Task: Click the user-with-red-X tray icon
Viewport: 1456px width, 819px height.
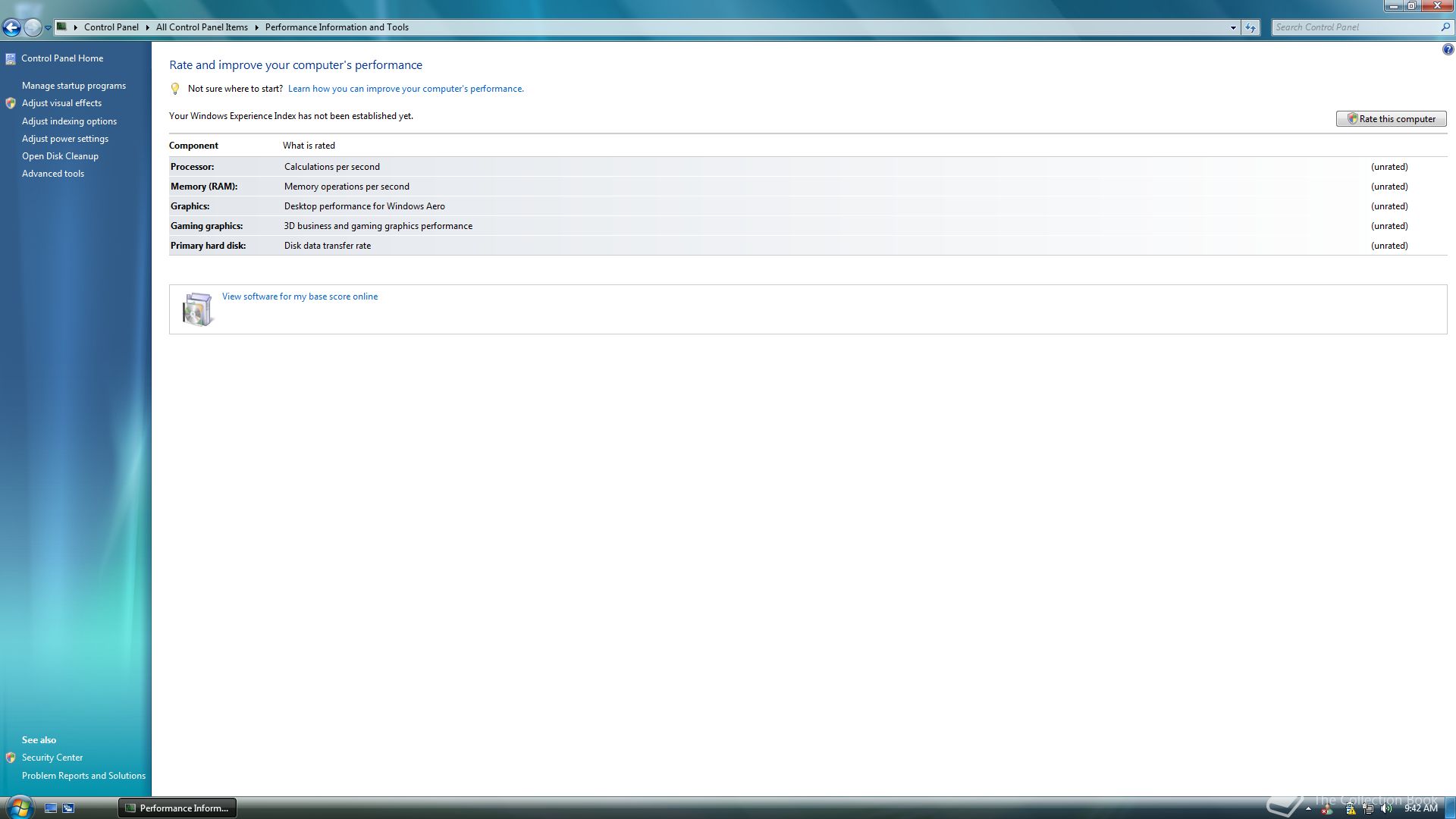Action: 1327,808
